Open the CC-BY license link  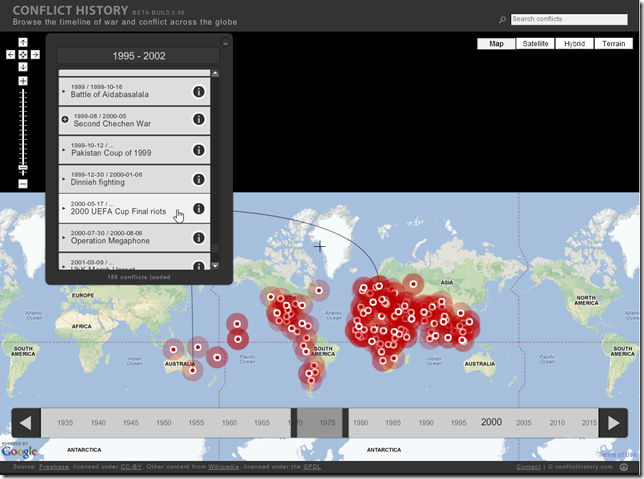coord(131,467)
